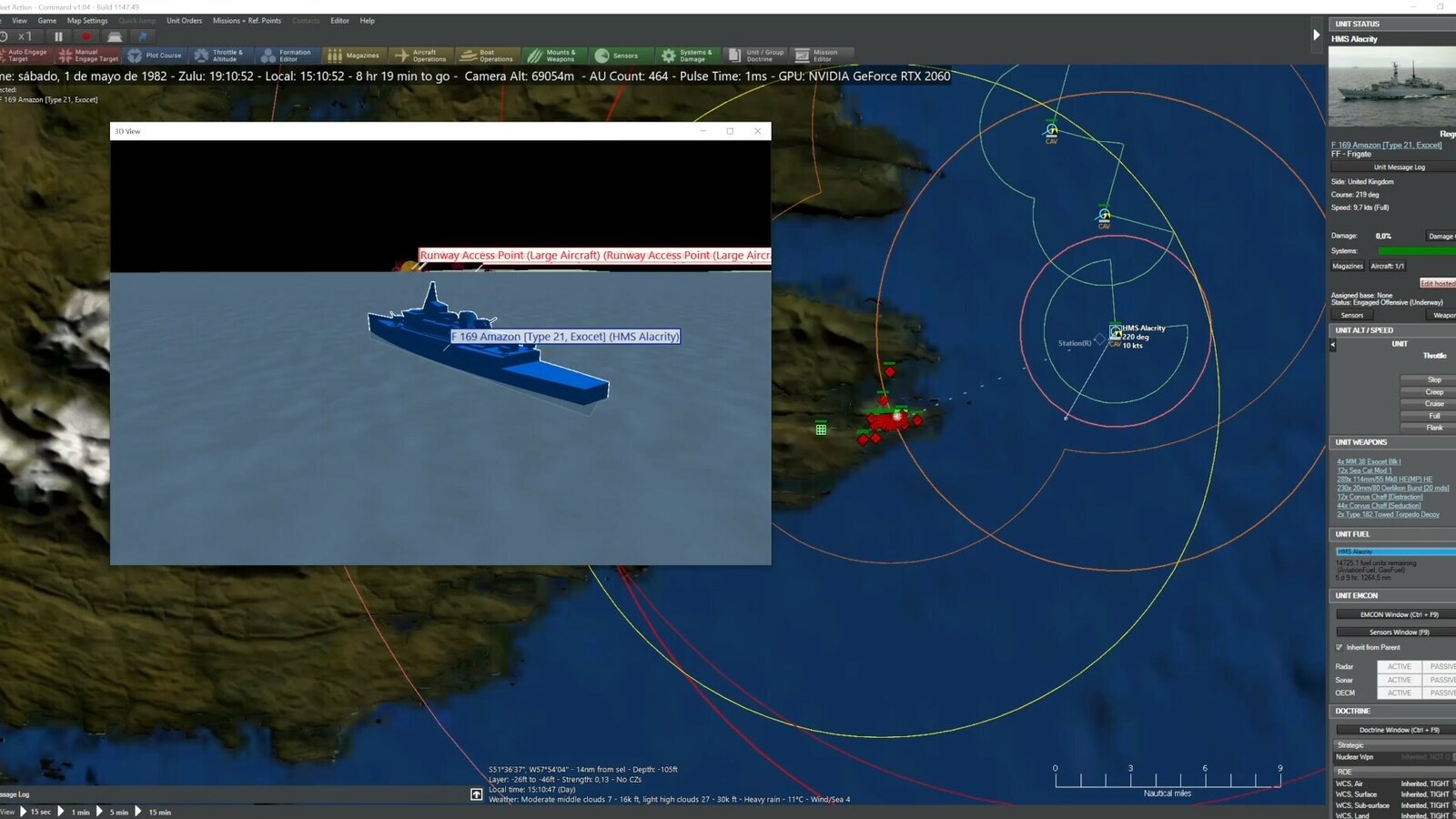Open the 289x 114mm/55 Mk8 HE(MP) HE link
The width and height of the screenshot is (1456, 819).
click(1384, 479)
